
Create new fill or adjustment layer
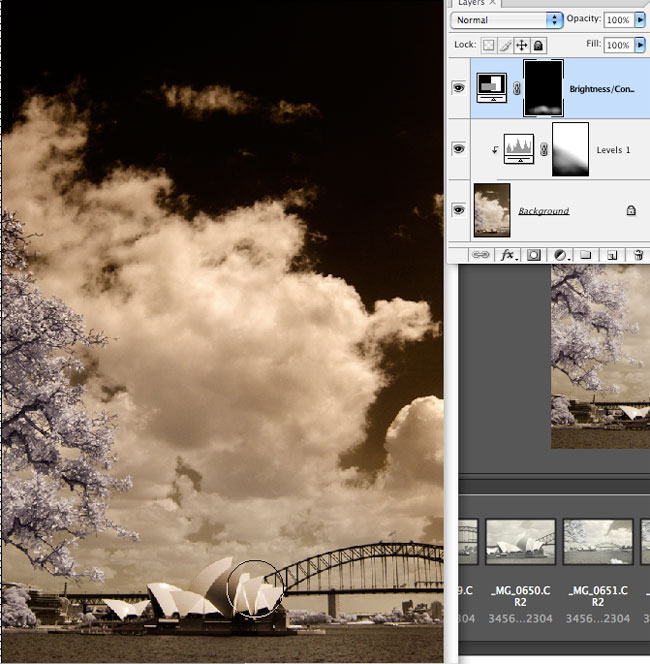point(561,255)
